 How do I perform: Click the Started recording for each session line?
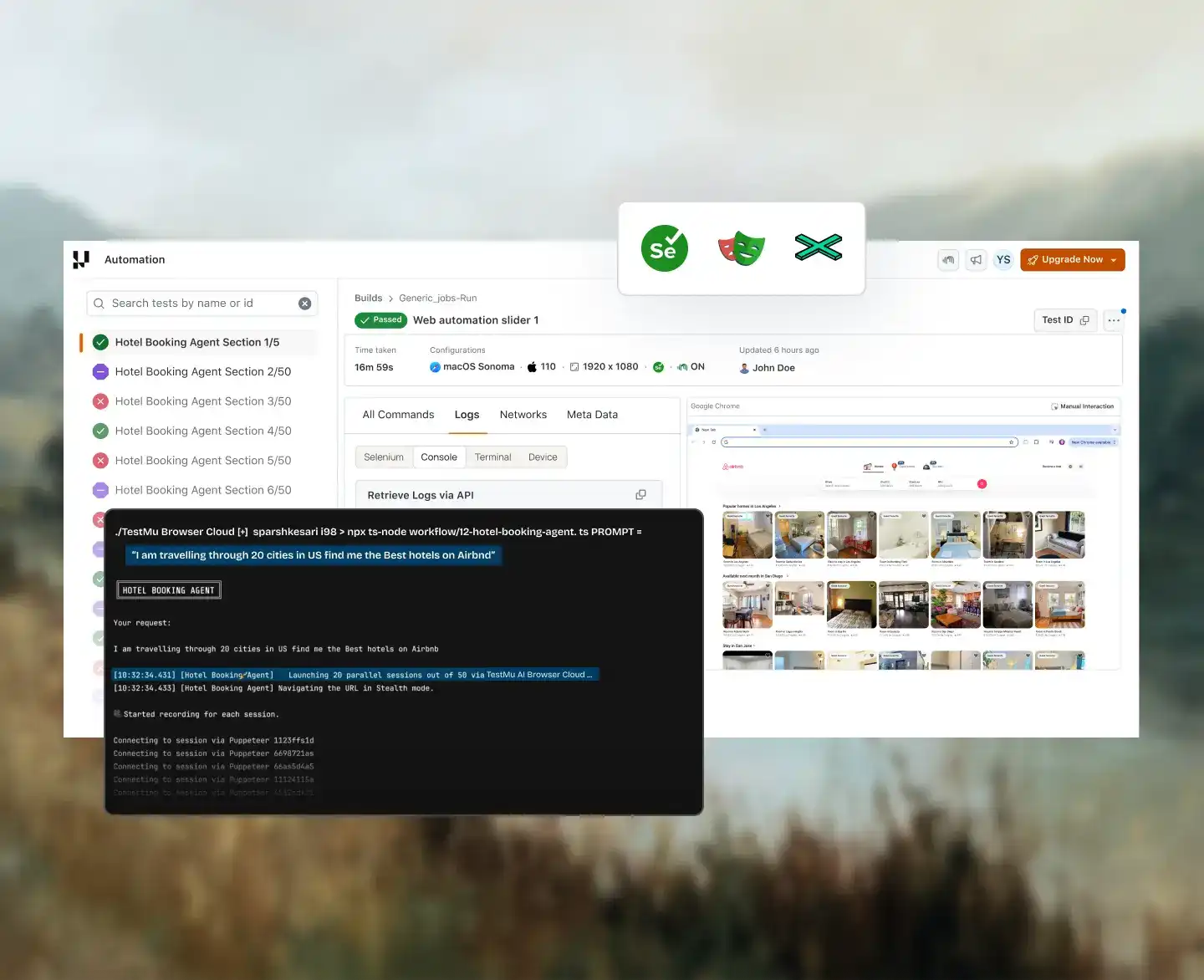click(196, 714)
